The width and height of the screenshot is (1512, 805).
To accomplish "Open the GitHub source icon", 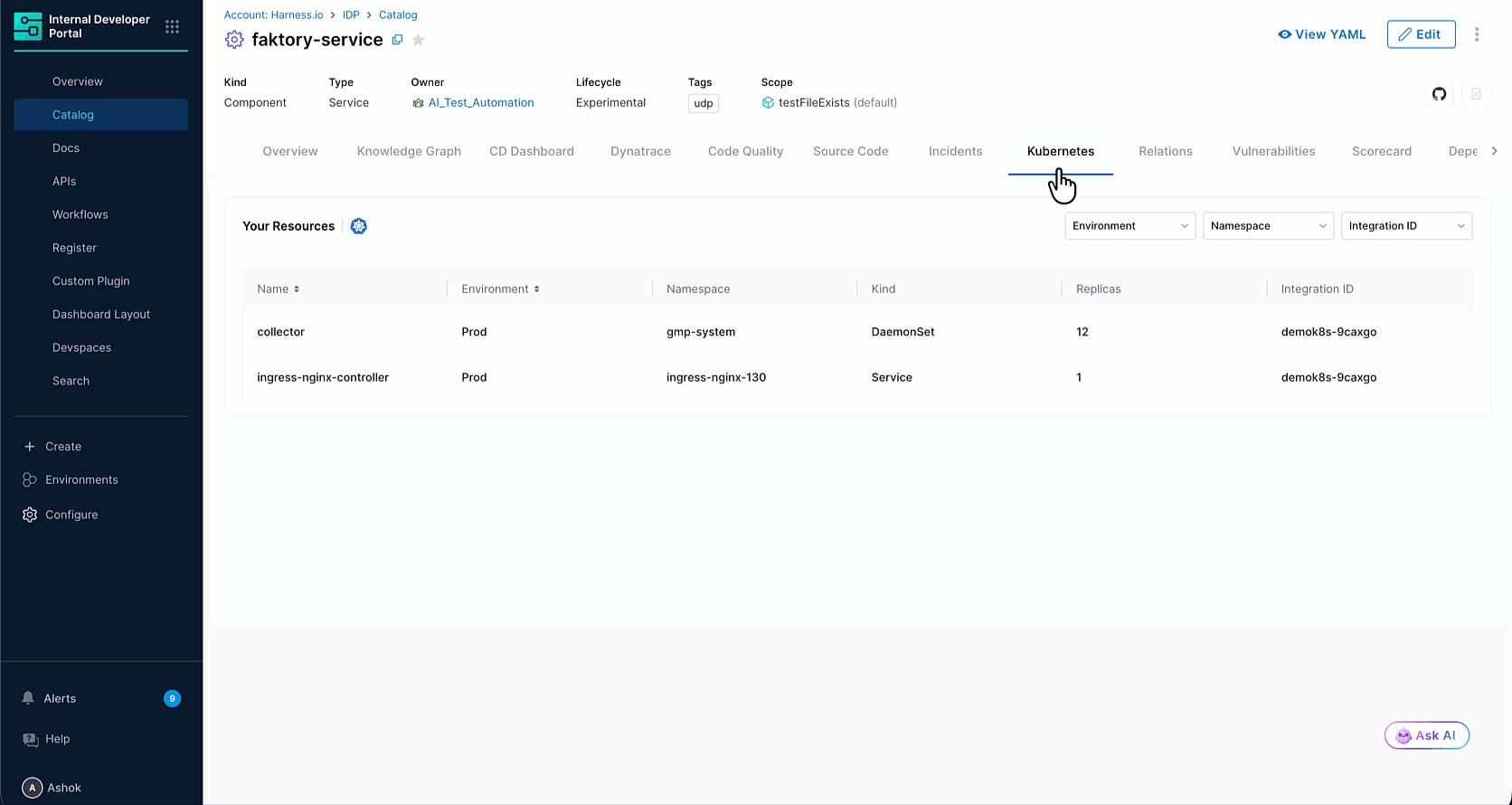I will point(1440,94).
